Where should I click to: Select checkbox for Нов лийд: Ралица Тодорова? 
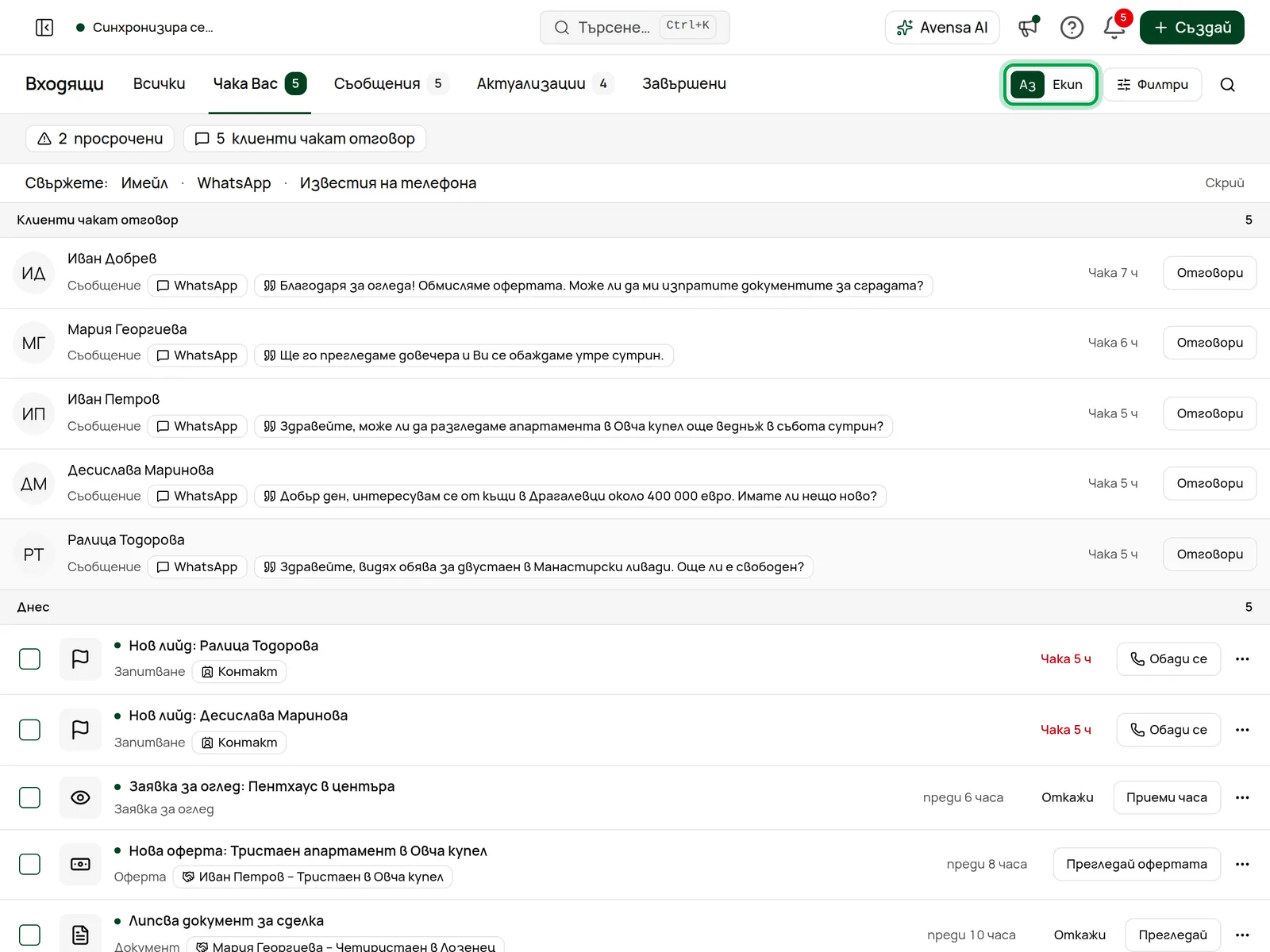coord(29,659)
